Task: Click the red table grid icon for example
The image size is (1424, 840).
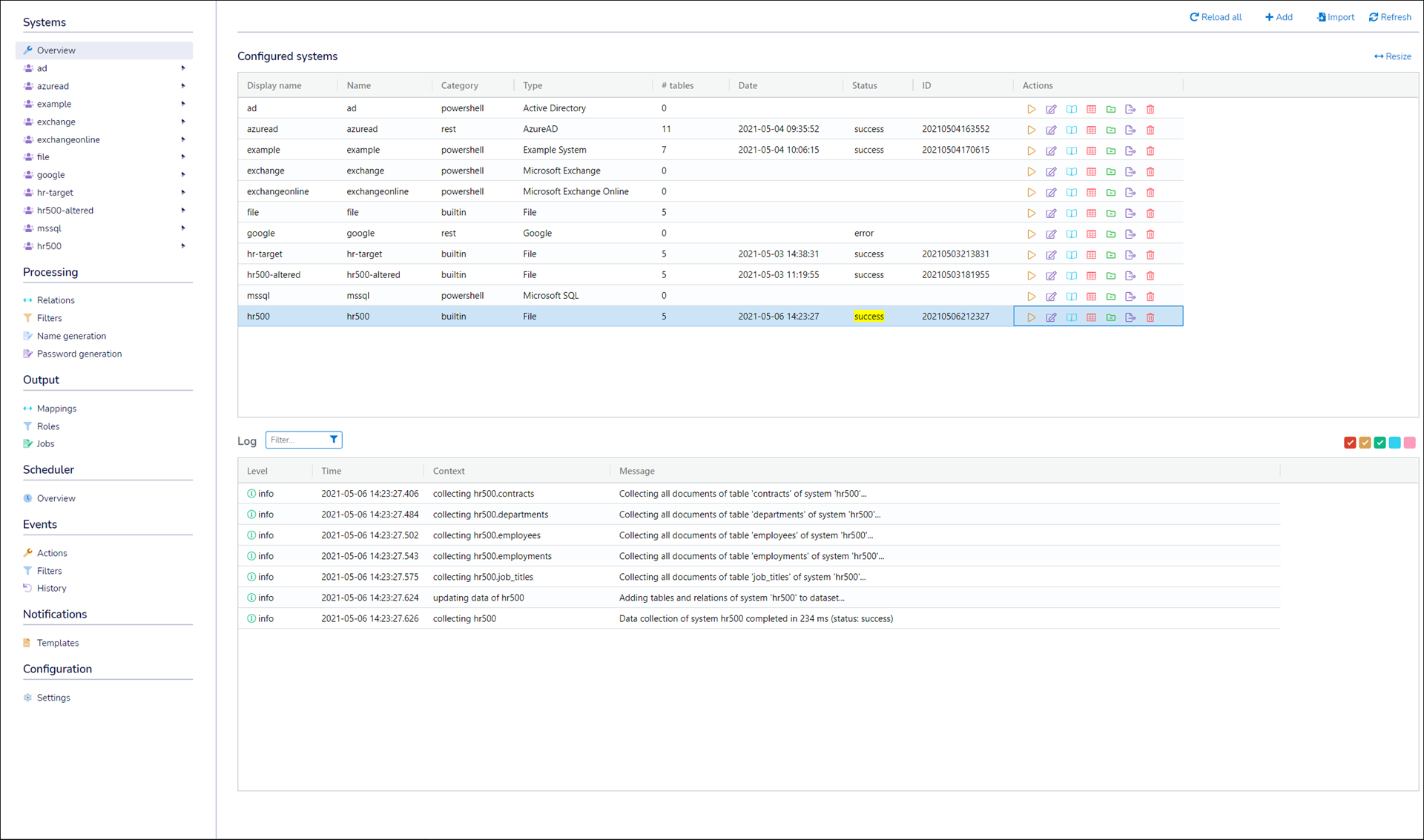Action: coord(1091,151)
